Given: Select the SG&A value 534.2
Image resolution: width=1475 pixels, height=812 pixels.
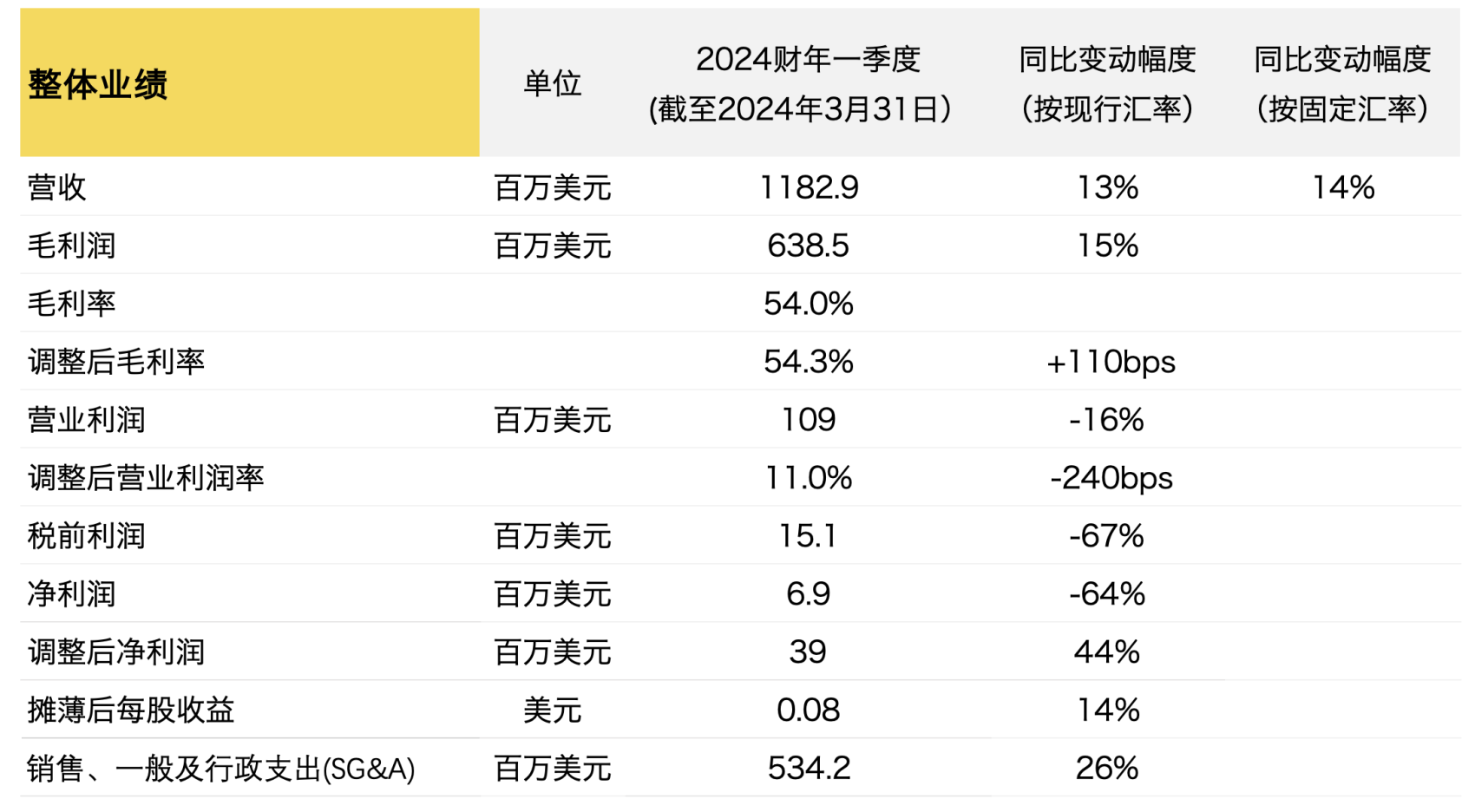Looking at the screenshot, I should pyautogui.click(x=809, y=769).
